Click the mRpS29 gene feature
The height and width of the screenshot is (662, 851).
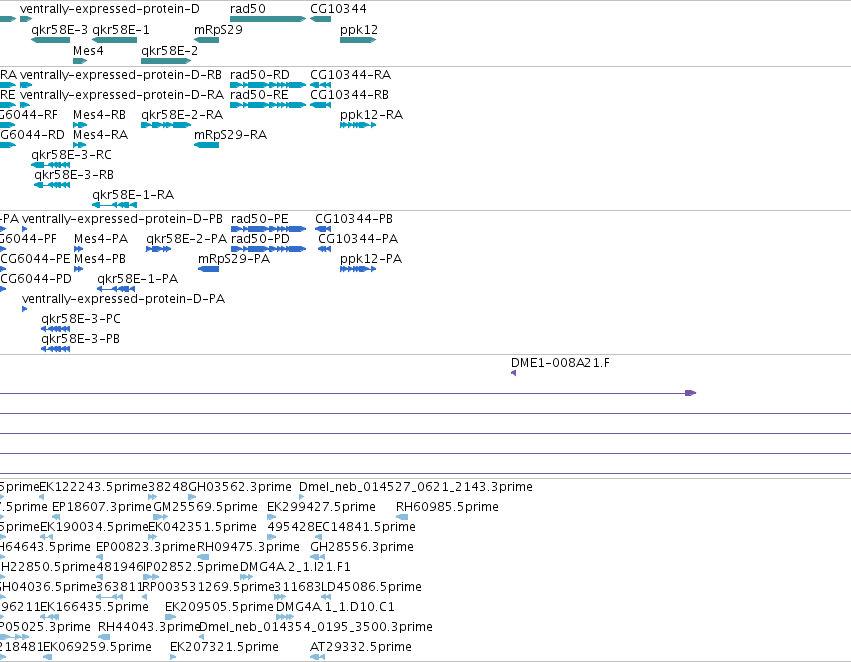coord(206,40)
